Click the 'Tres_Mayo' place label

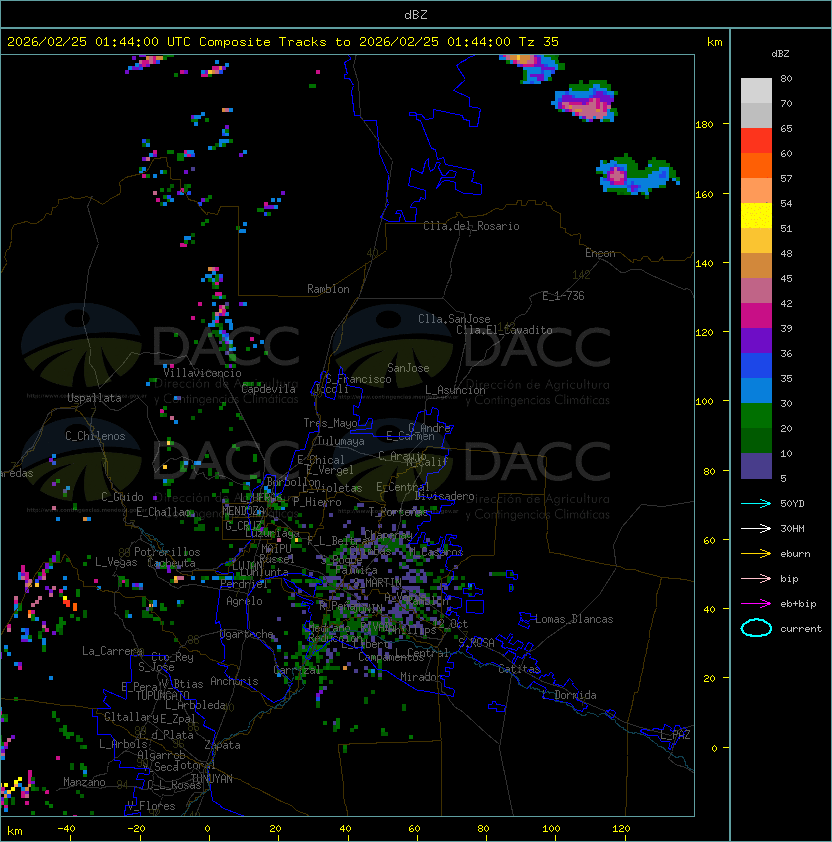330,423
